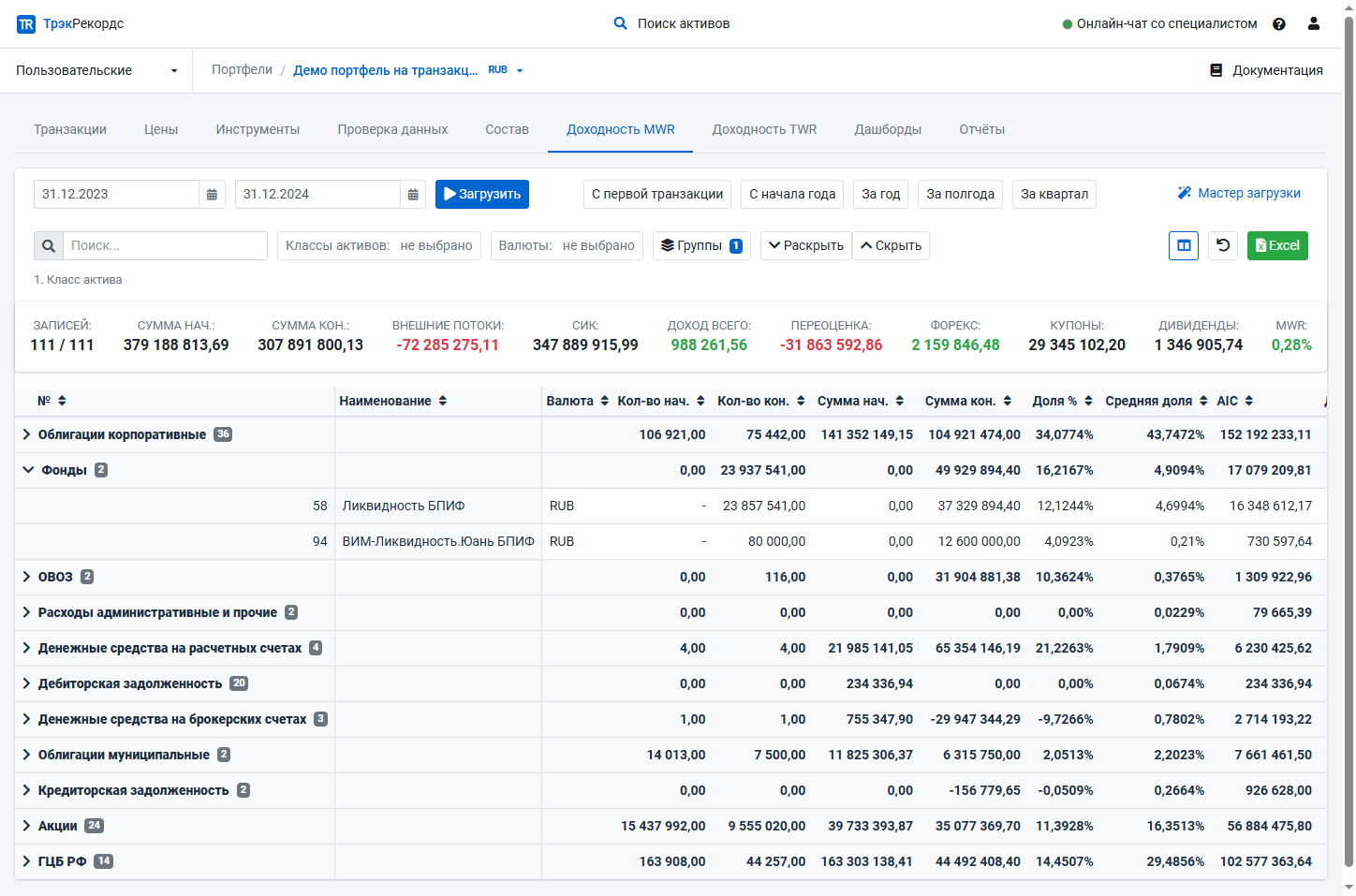Open the user account profile icon

(x=1314, y=23)
